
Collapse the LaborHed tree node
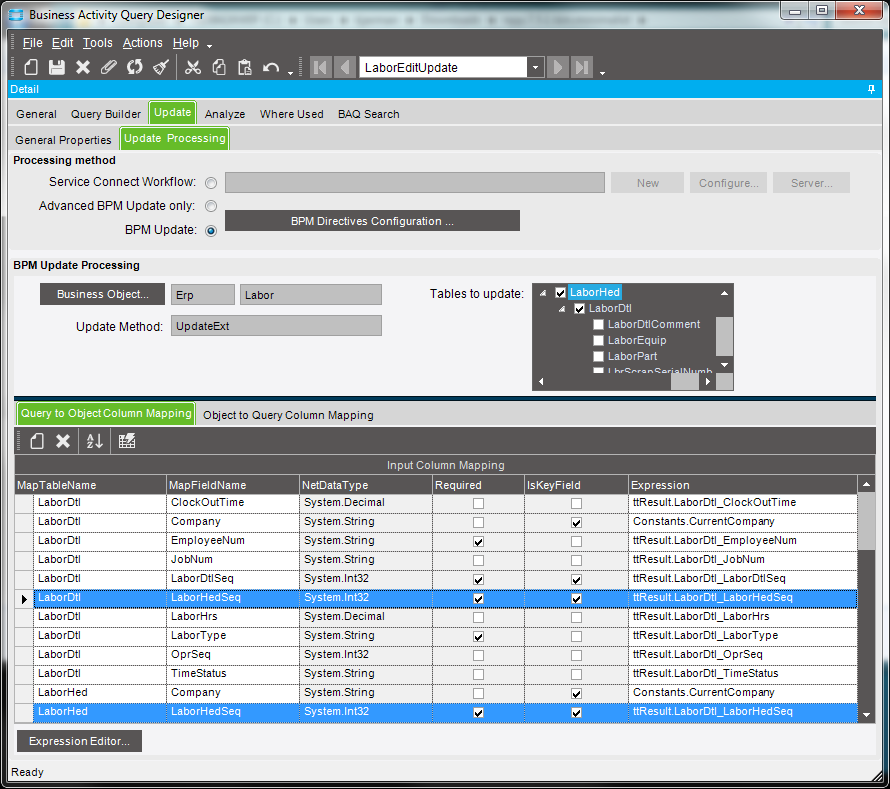(543, 293)
